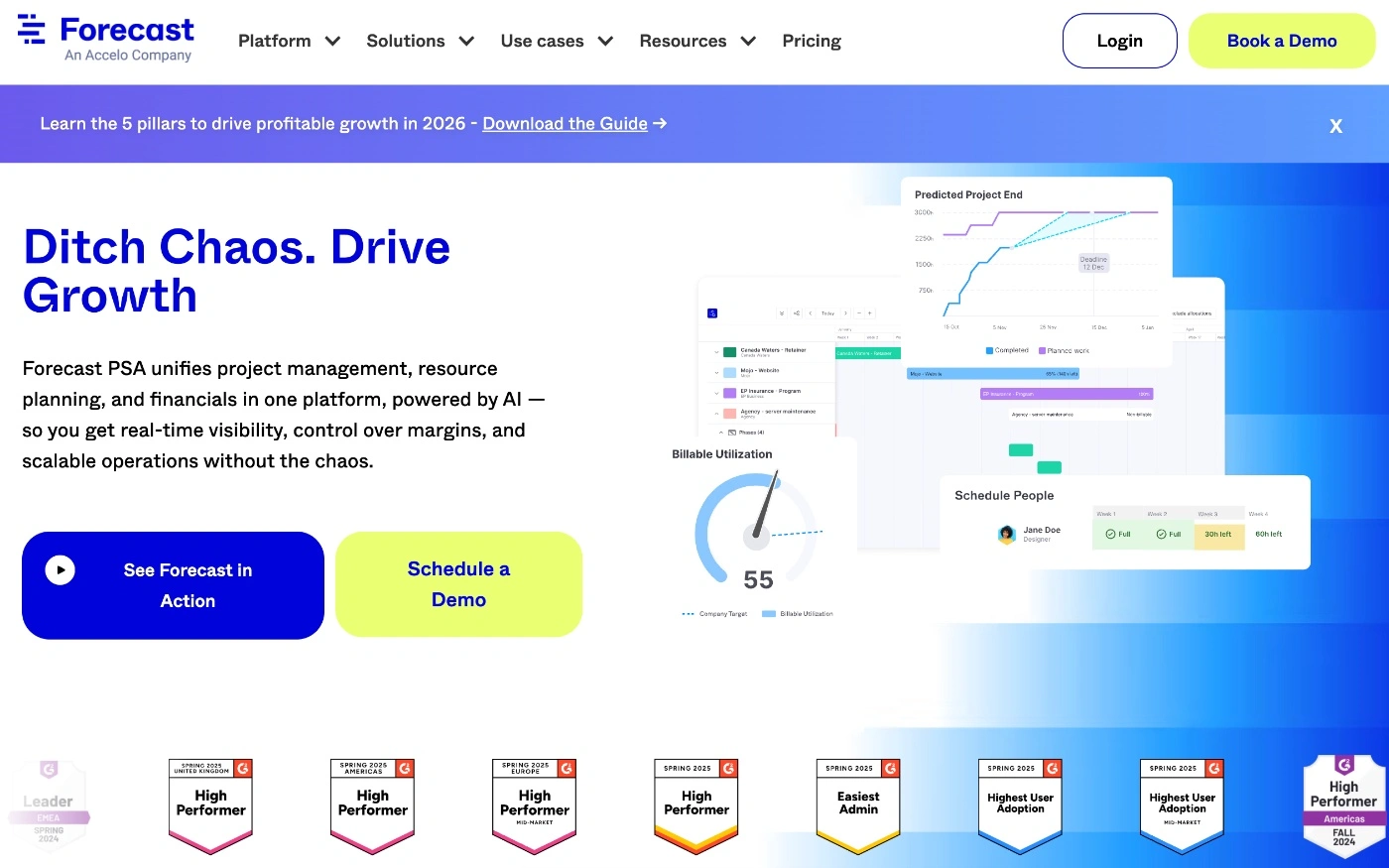Expand the Canada Waters - Retainer project row
This screenshot has width=1389, height=868.
[716, 351]
